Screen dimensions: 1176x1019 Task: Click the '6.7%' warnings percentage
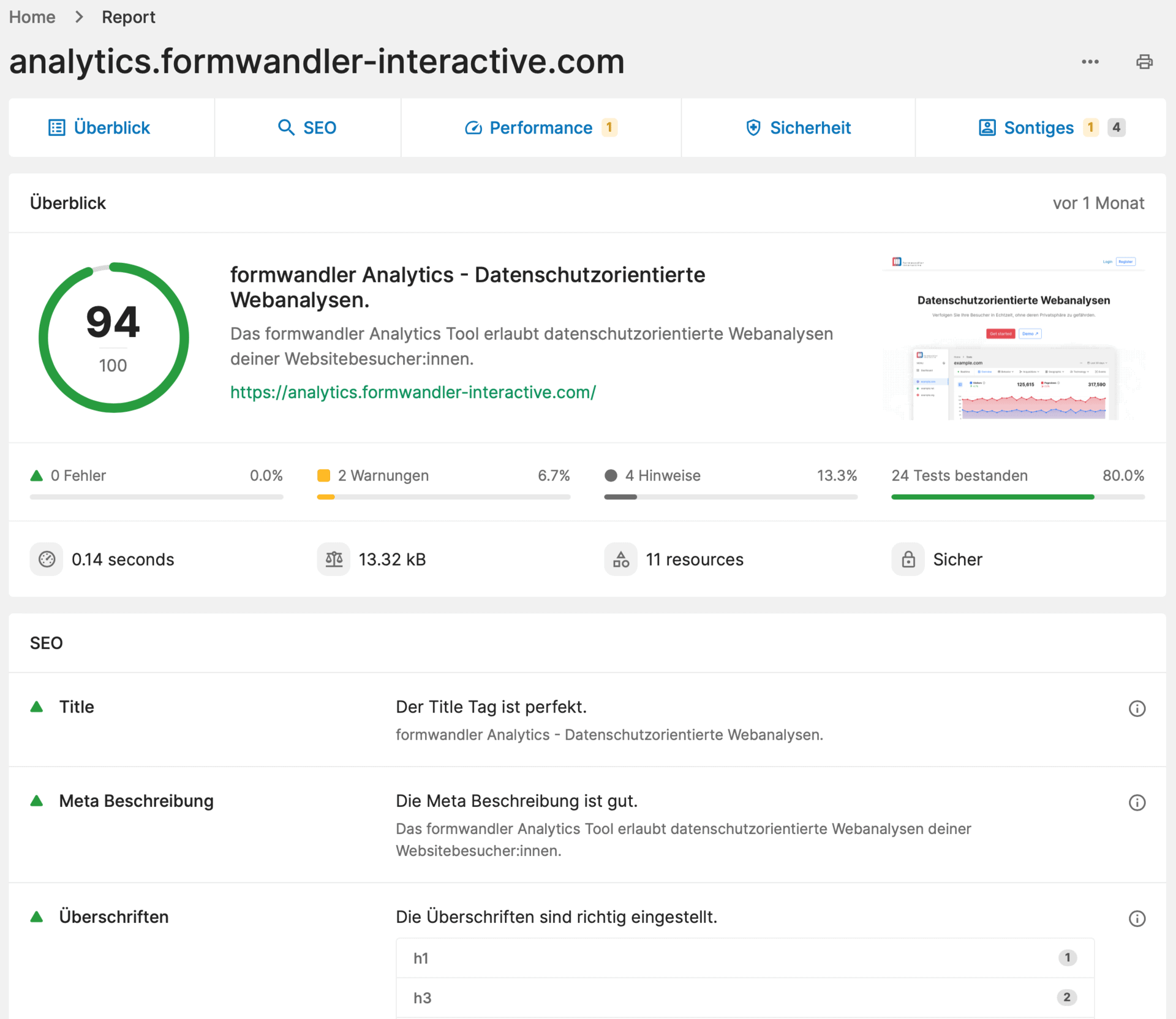(554, 475)
